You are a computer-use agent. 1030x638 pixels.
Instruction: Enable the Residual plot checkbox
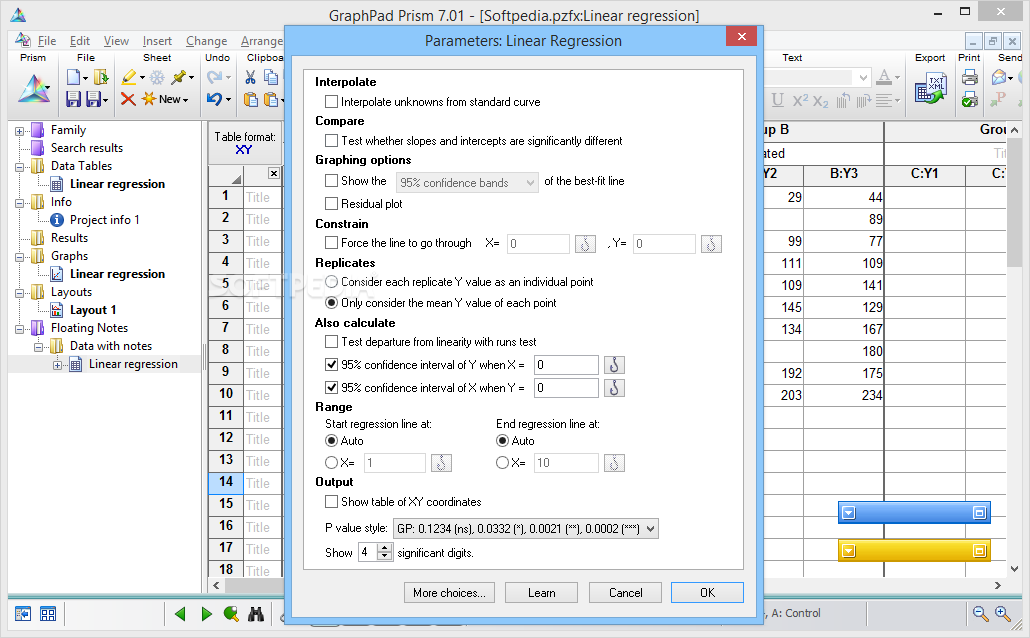[332, 204]
